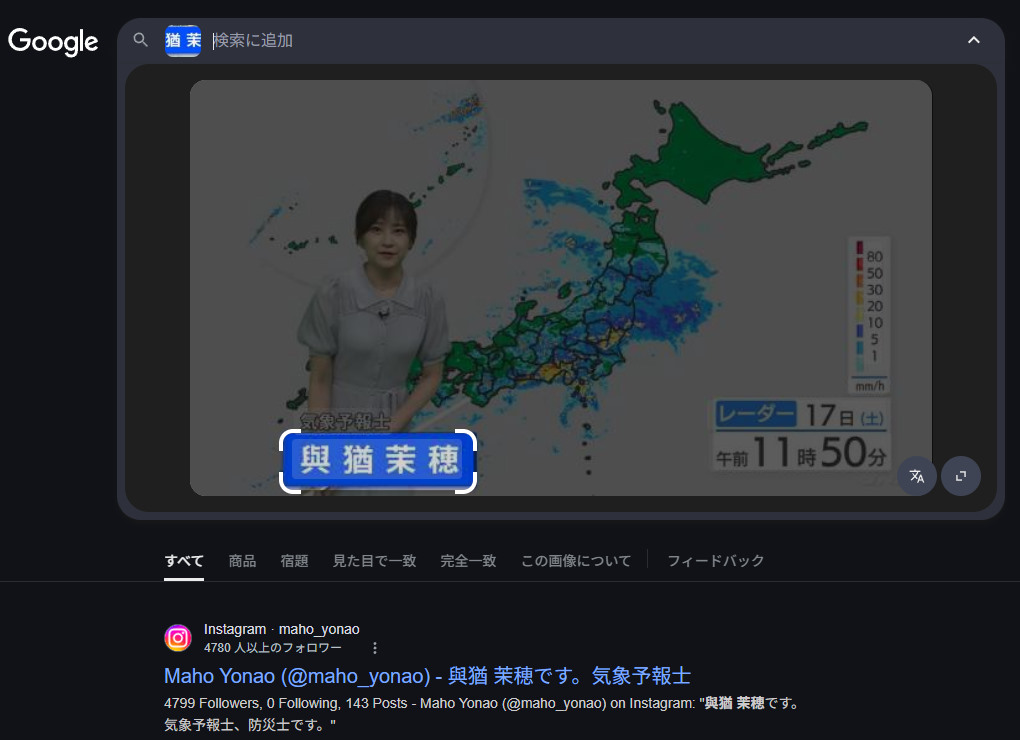Image resolution: width=1020 pixels, height=740 pixels.
Task: Open the この画像について tab
Action: 576,561
